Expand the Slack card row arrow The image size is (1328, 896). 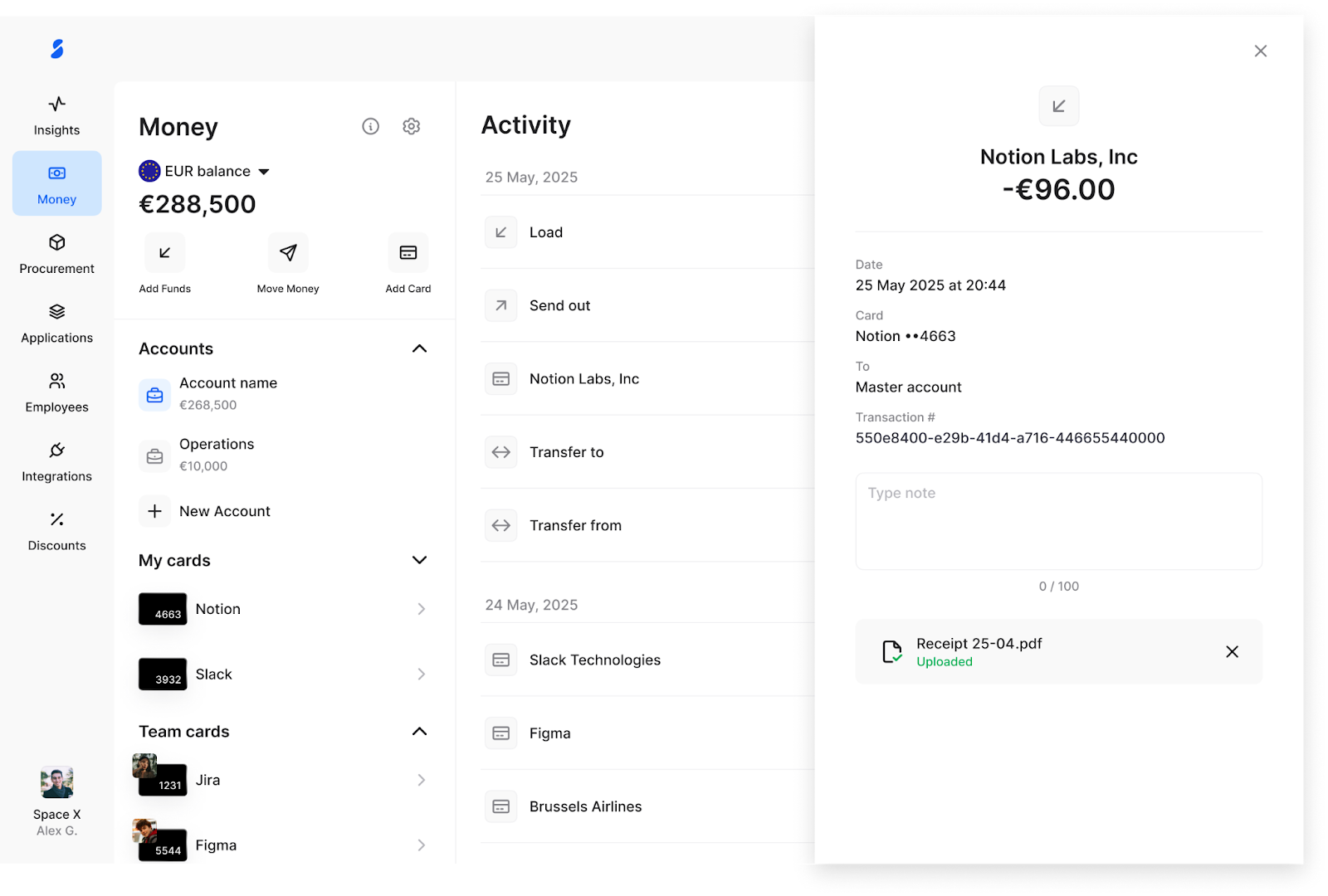point(422,674)
